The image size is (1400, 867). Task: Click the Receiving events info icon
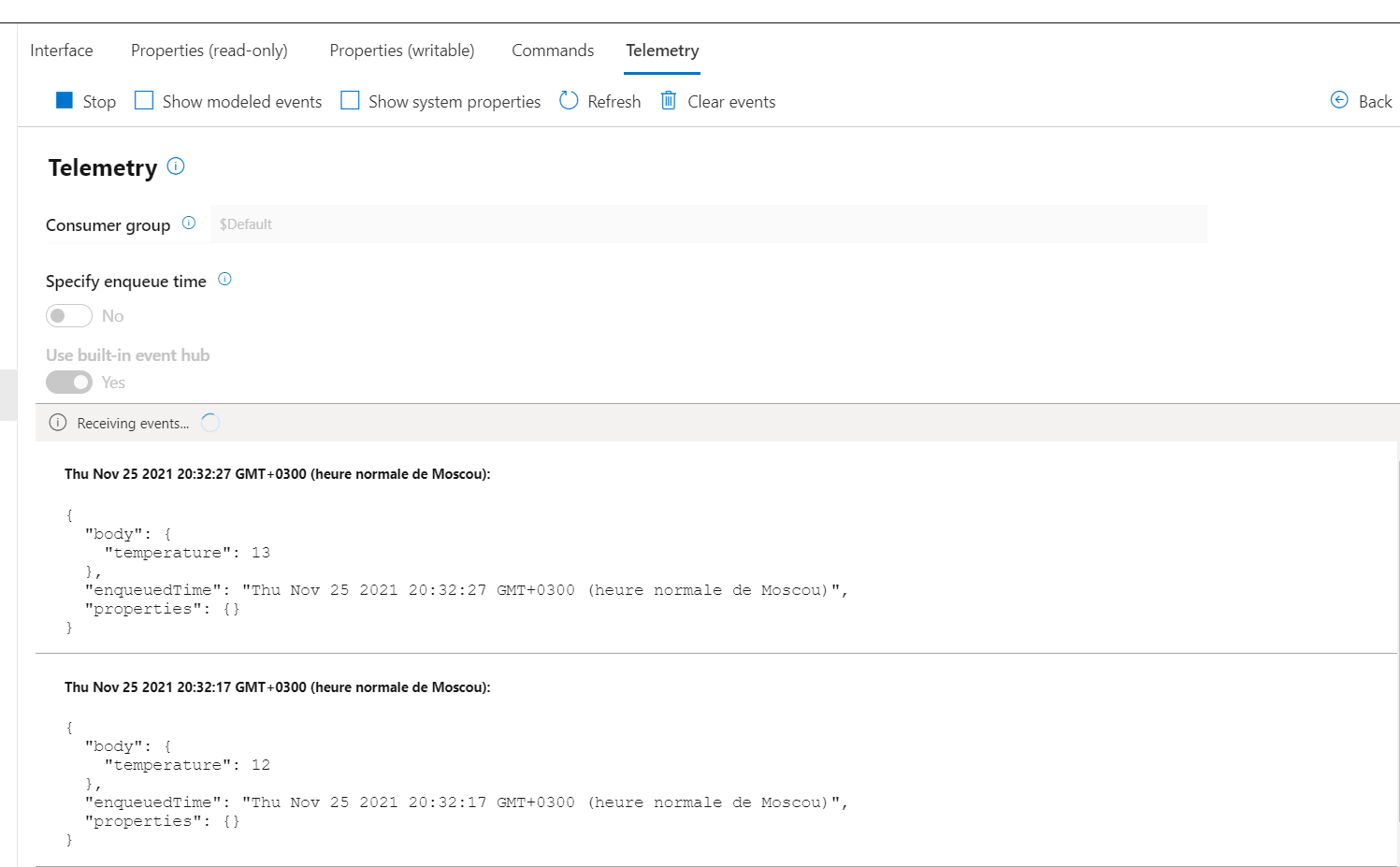coord(58,423)
